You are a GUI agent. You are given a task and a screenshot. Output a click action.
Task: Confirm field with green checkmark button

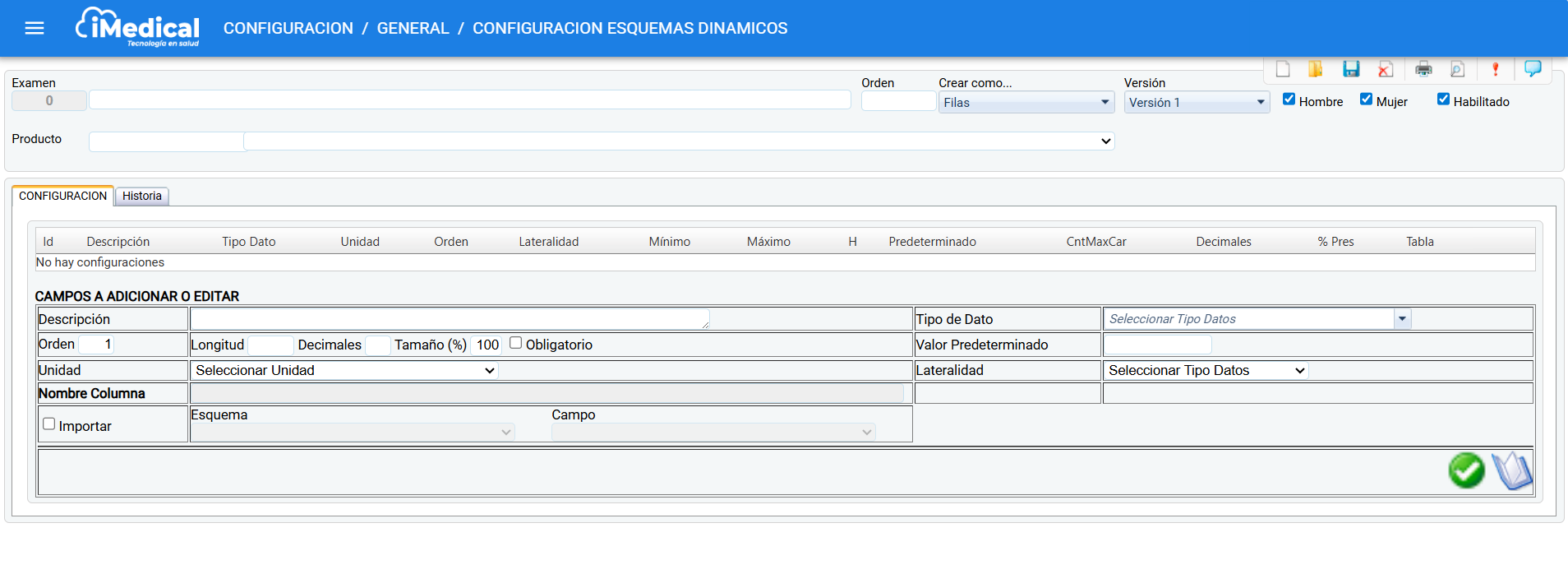click(x=1466, y=471)
